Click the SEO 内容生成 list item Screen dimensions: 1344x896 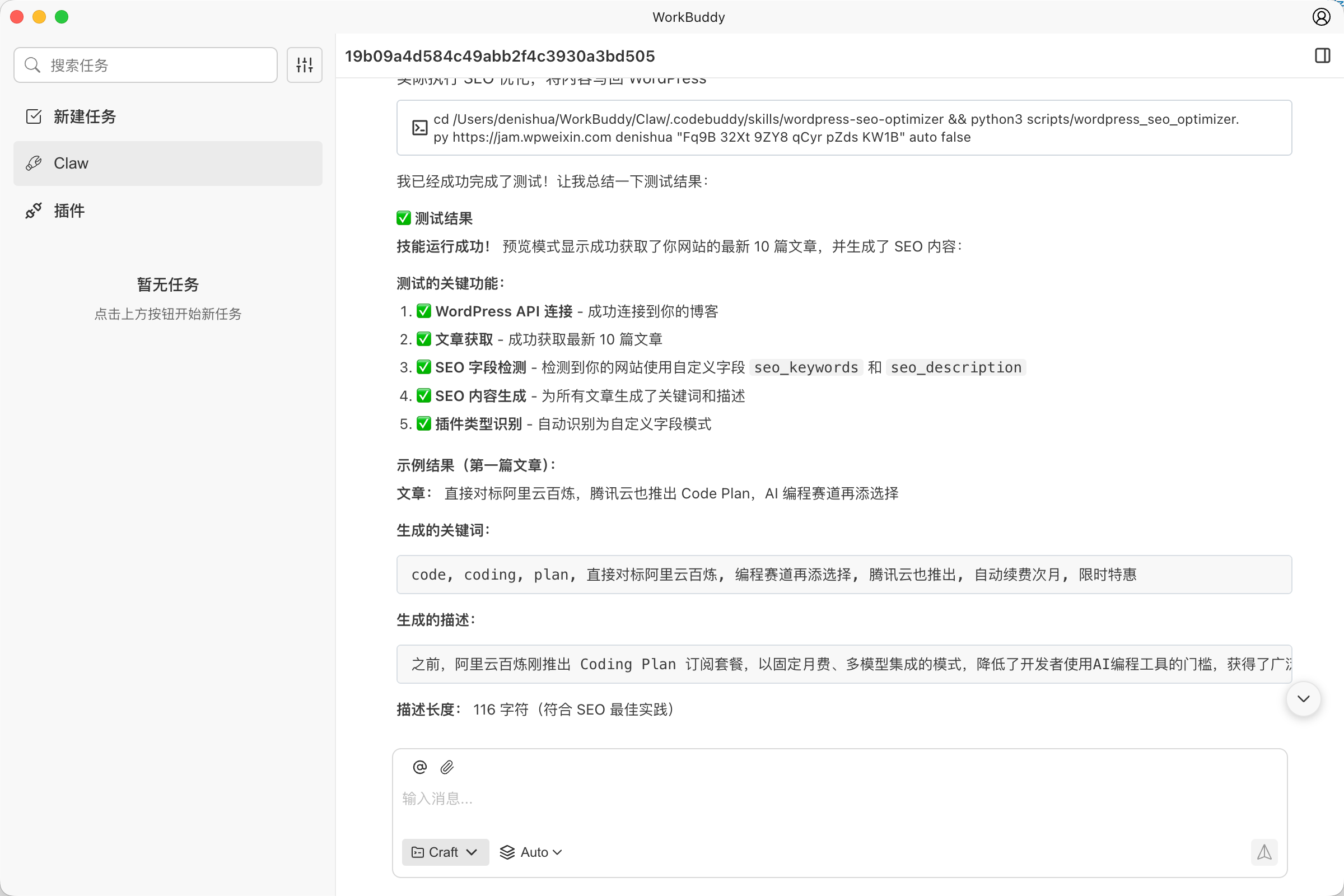click(x=572, y=396)
